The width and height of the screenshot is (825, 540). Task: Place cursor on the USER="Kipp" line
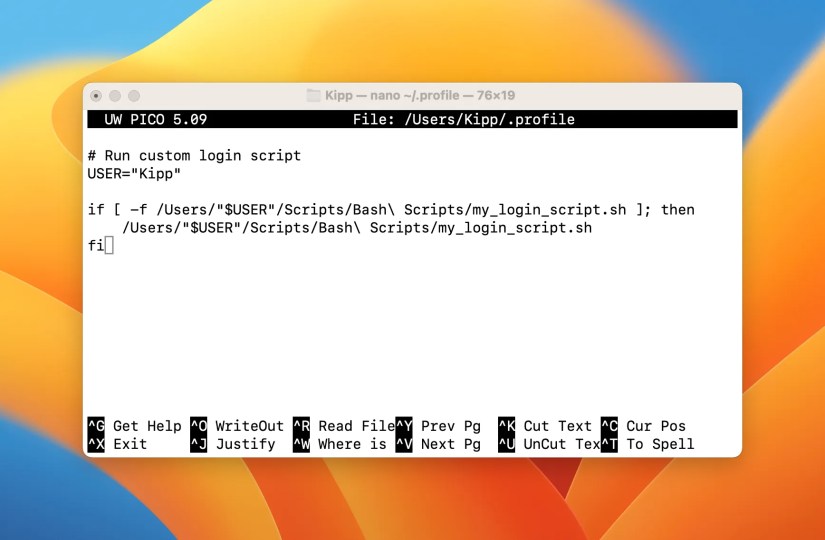click(134, 174)
